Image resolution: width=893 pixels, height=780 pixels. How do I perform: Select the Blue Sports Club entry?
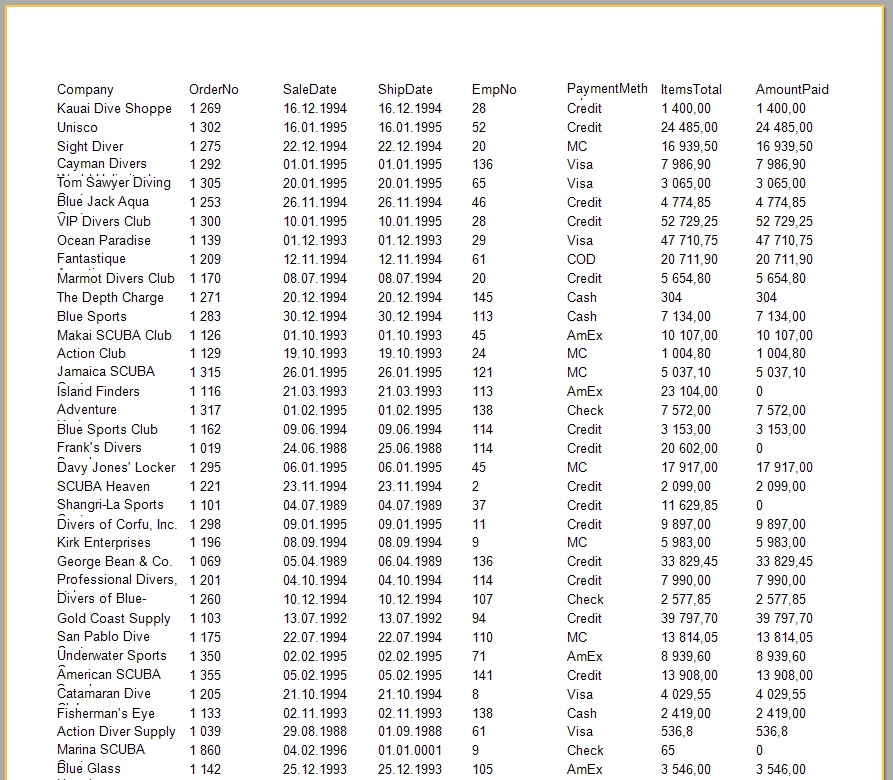[x=107, y=430]
